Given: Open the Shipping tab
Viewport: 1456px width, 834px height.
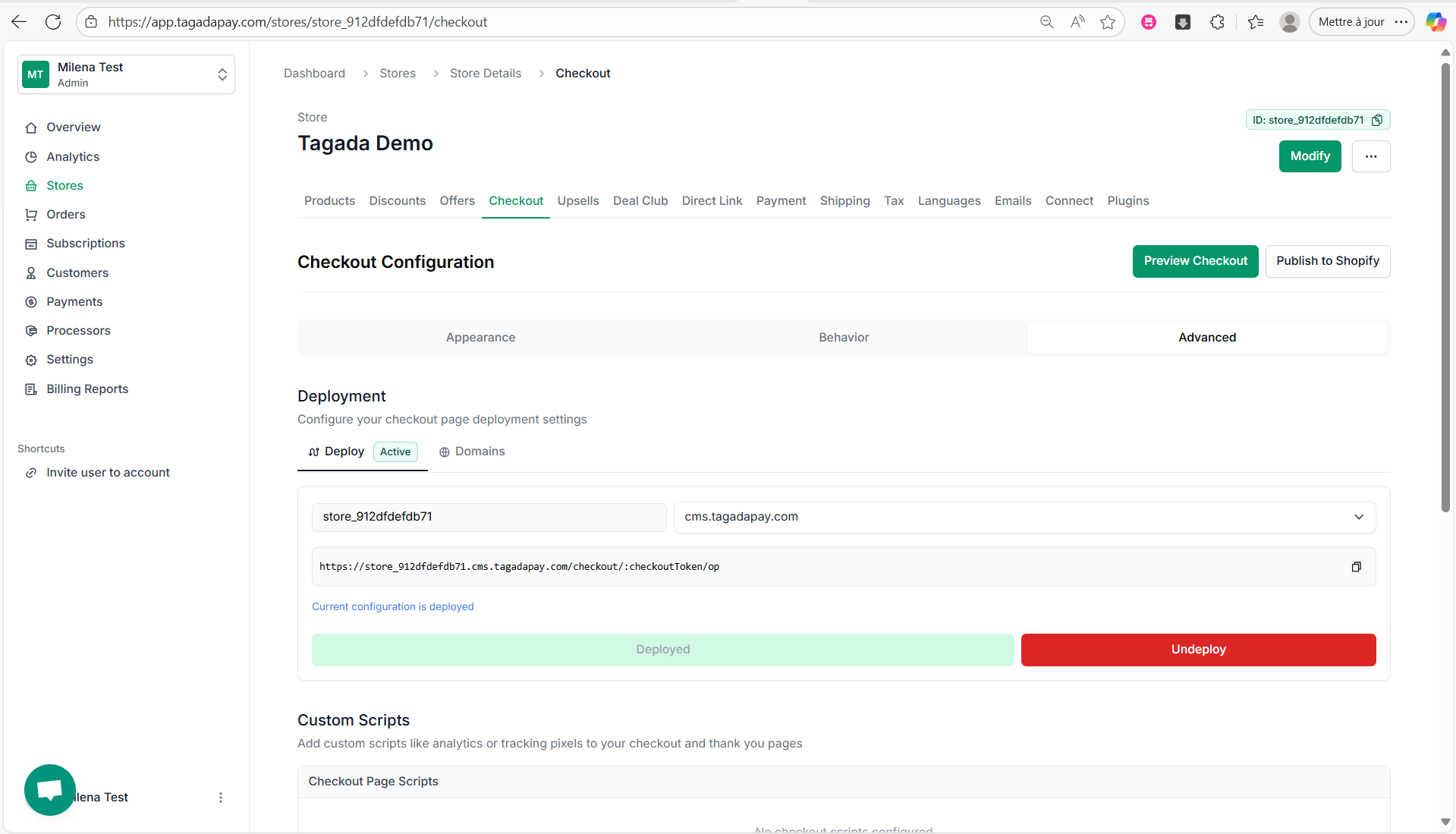Looking at the screenshot, I should [844, 201].
